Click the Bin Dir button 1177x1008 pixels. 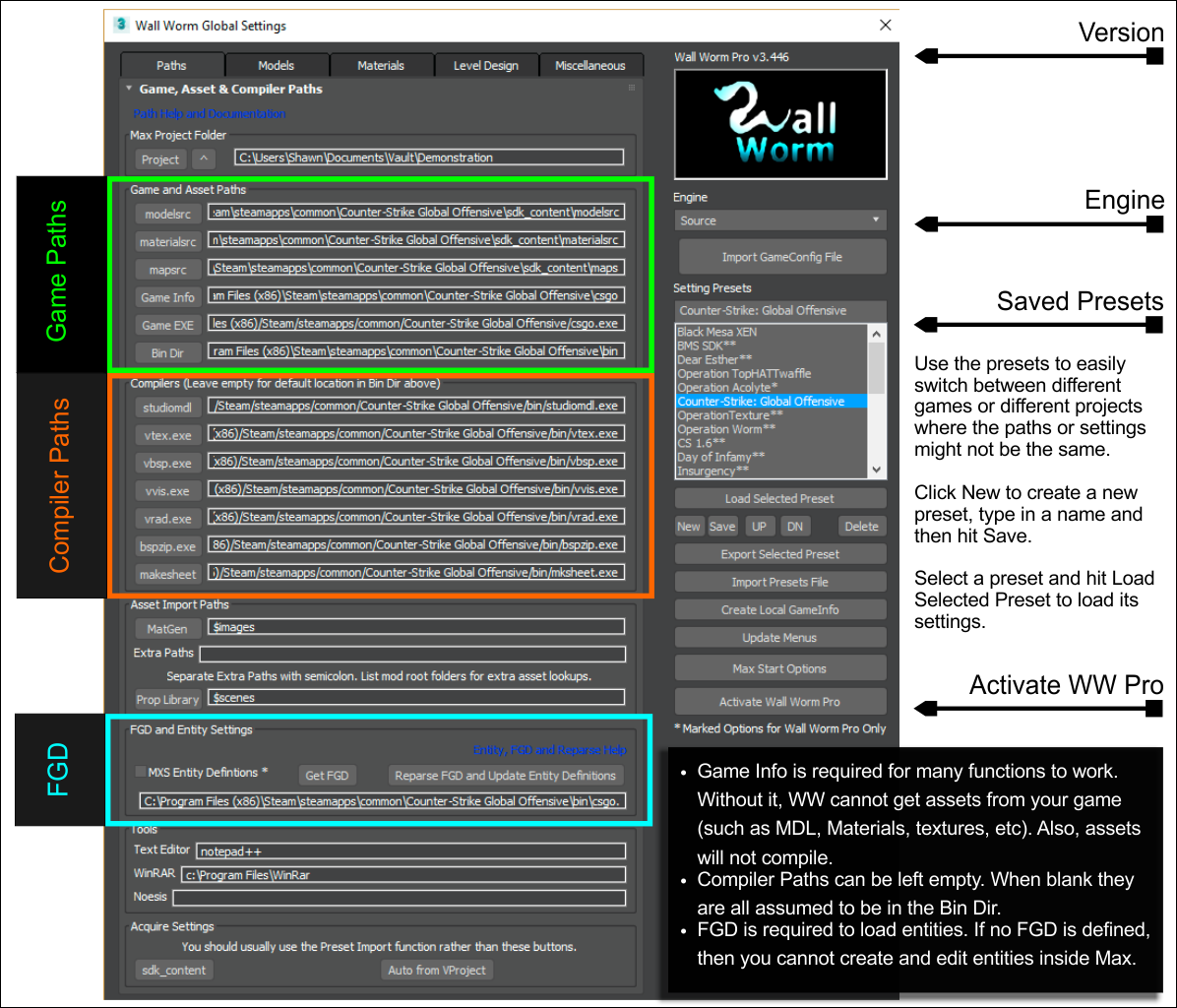click(x=167, y=352)
